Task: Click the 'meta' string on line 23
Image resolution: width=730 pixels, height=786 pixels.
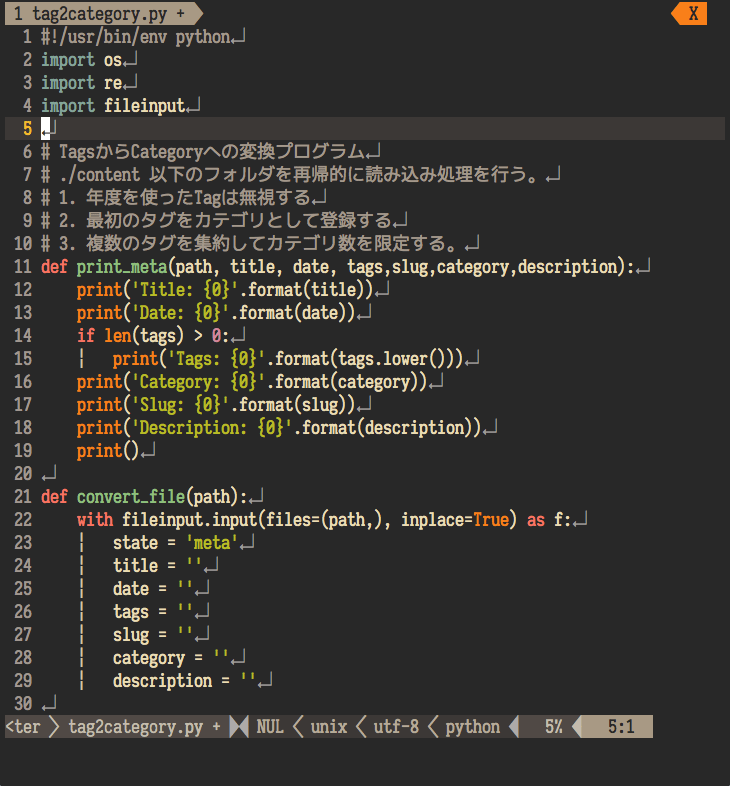Action: point(219,543)
